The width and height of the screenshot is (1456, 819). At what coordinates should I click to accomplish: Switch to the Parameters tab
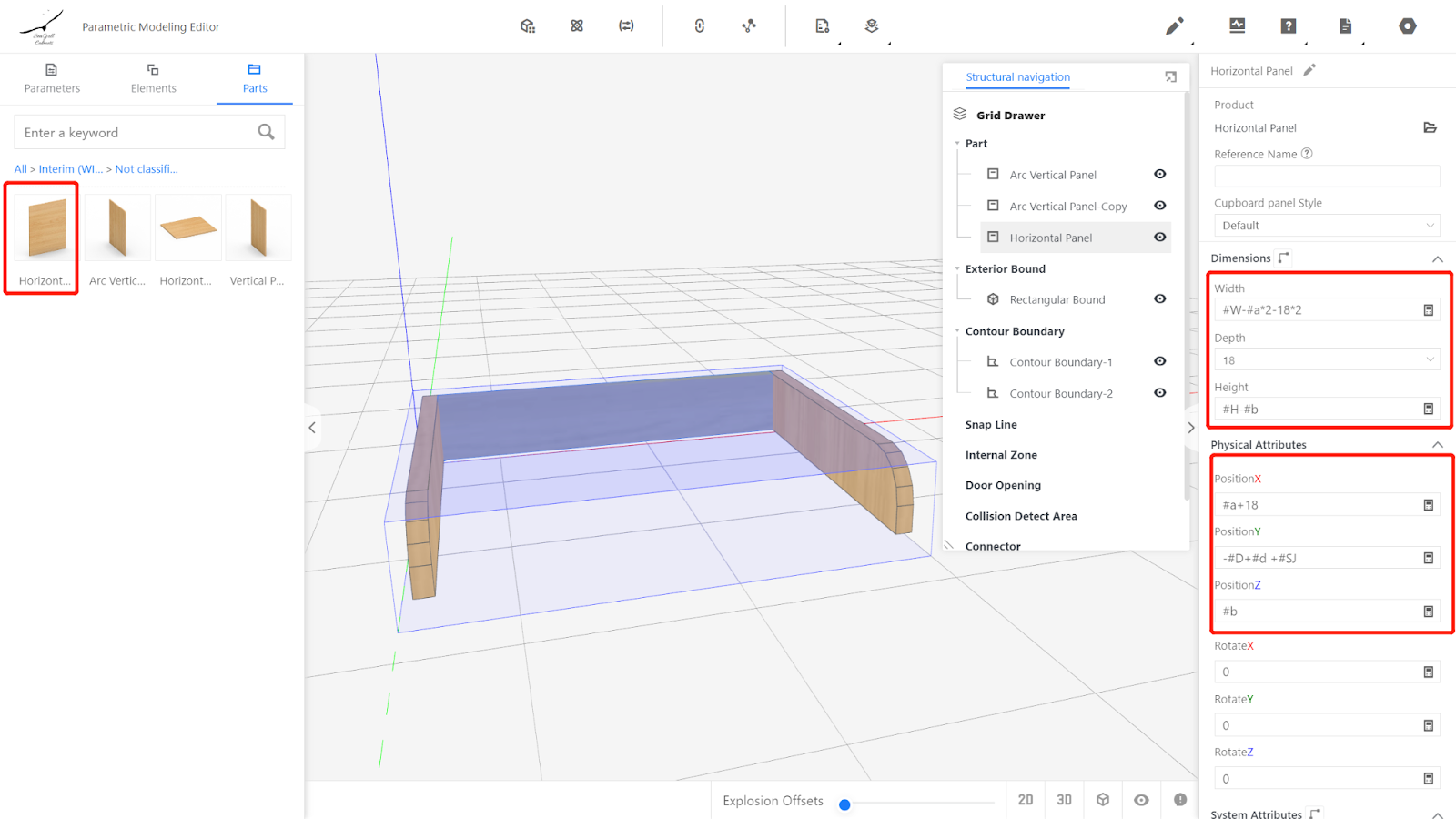coord(52,78)
